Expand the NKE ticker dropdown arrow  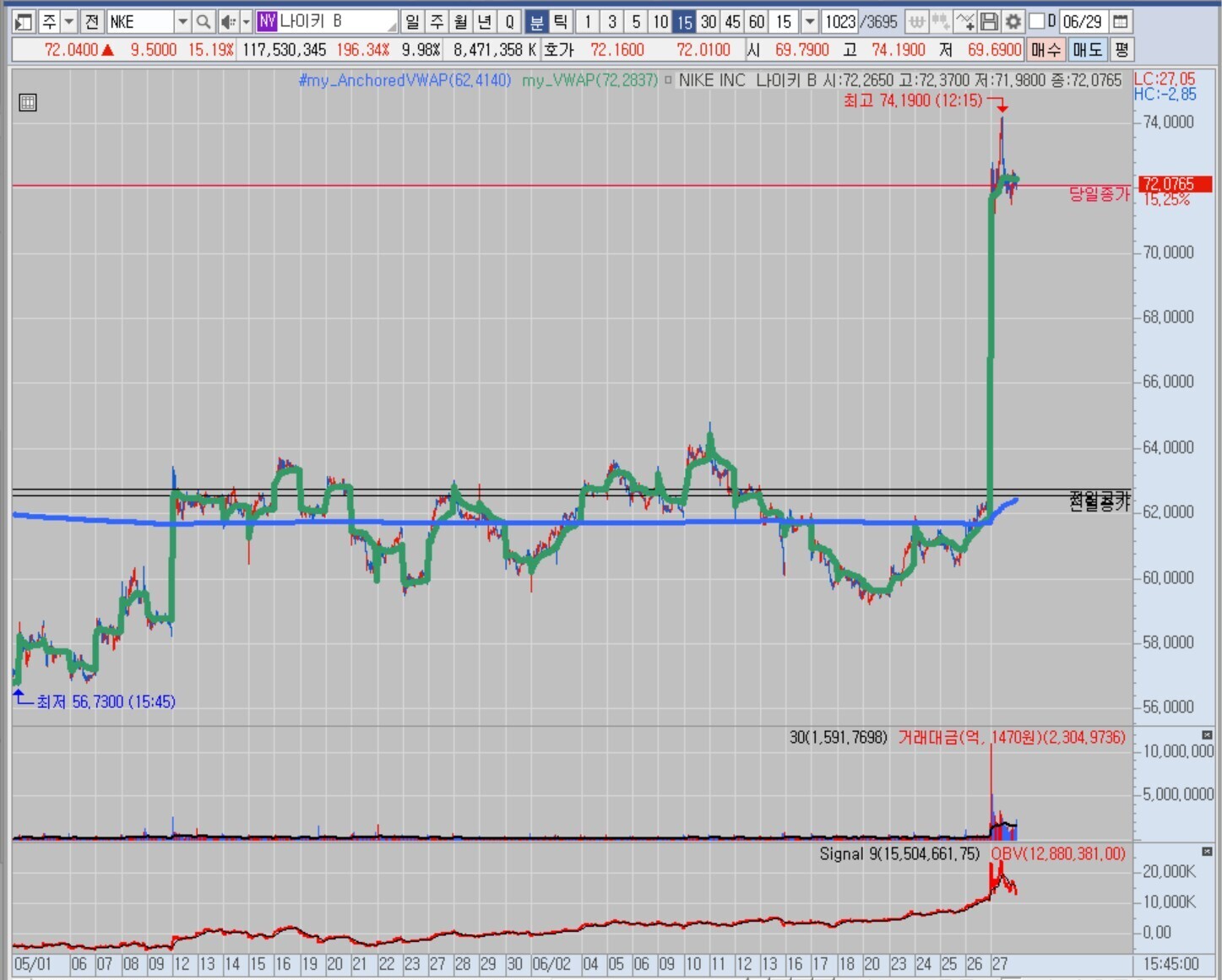[182, 21]
